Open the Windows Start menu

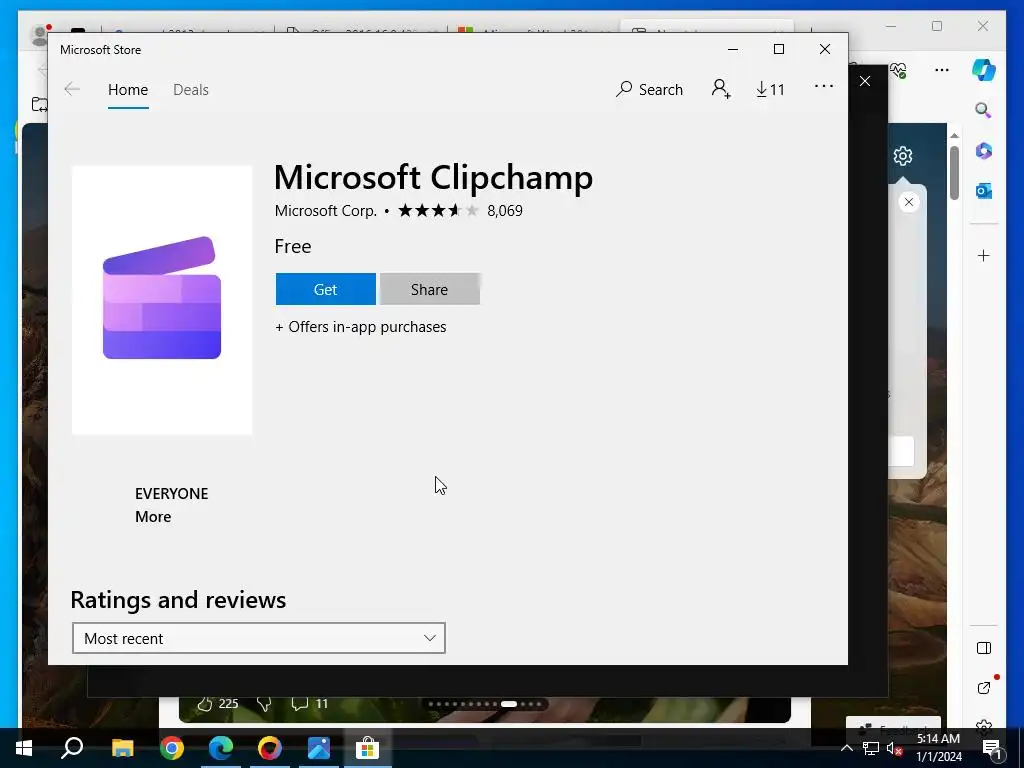[24, 748]
